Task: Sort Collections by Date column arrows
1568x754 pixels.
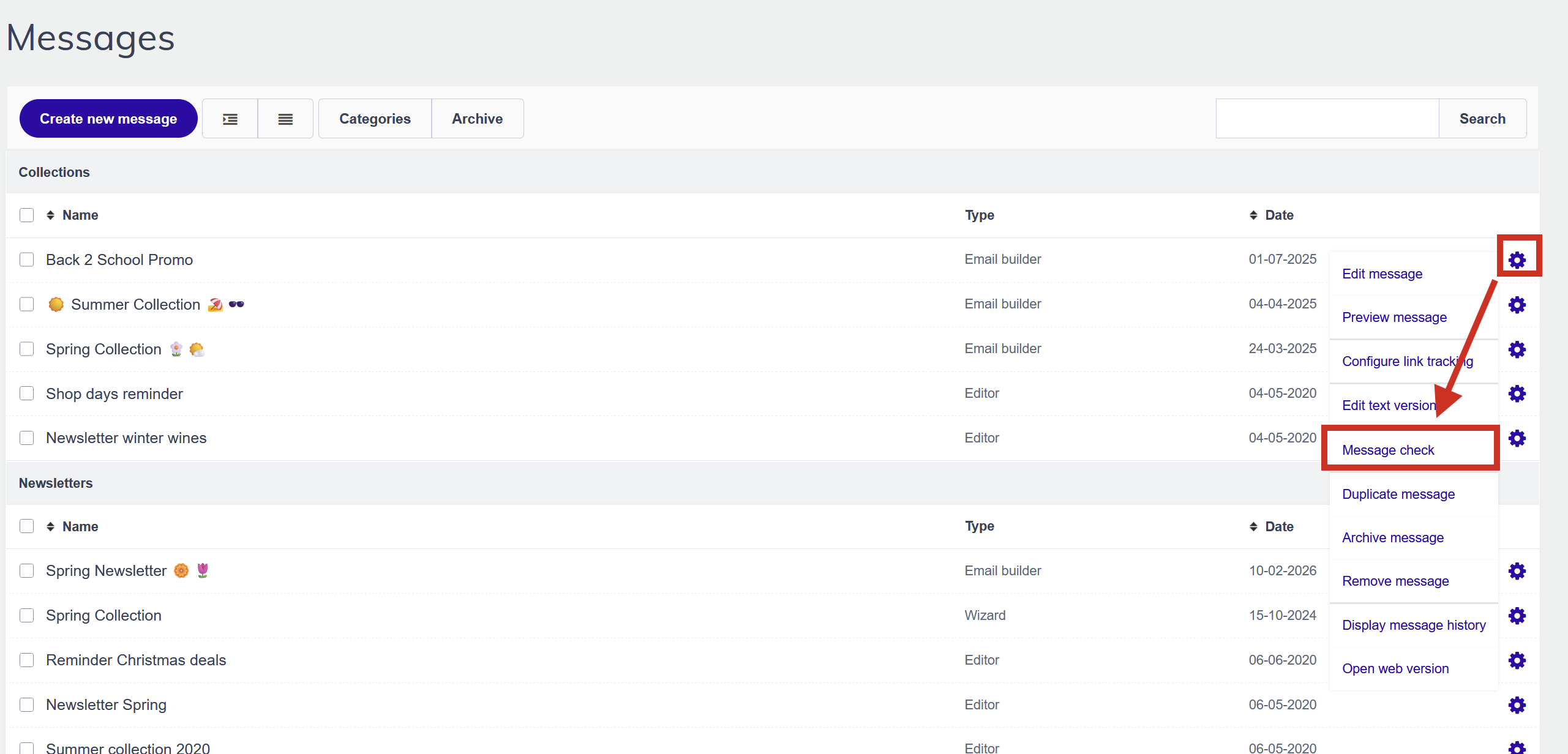Action: [x=1253, y=215]
